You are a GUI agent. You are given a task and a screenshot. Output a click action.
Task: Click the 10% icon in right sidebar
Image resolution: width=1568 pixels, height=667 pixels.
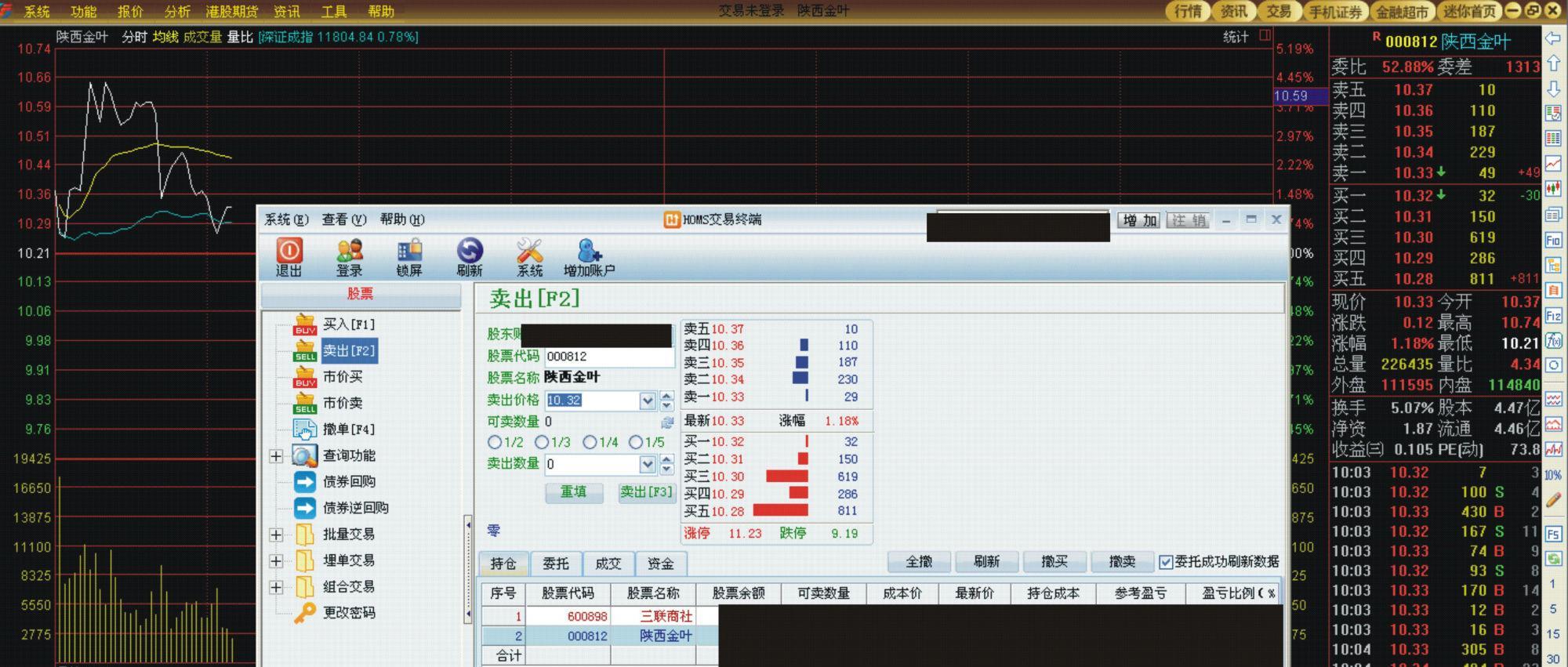(1552, 475)
